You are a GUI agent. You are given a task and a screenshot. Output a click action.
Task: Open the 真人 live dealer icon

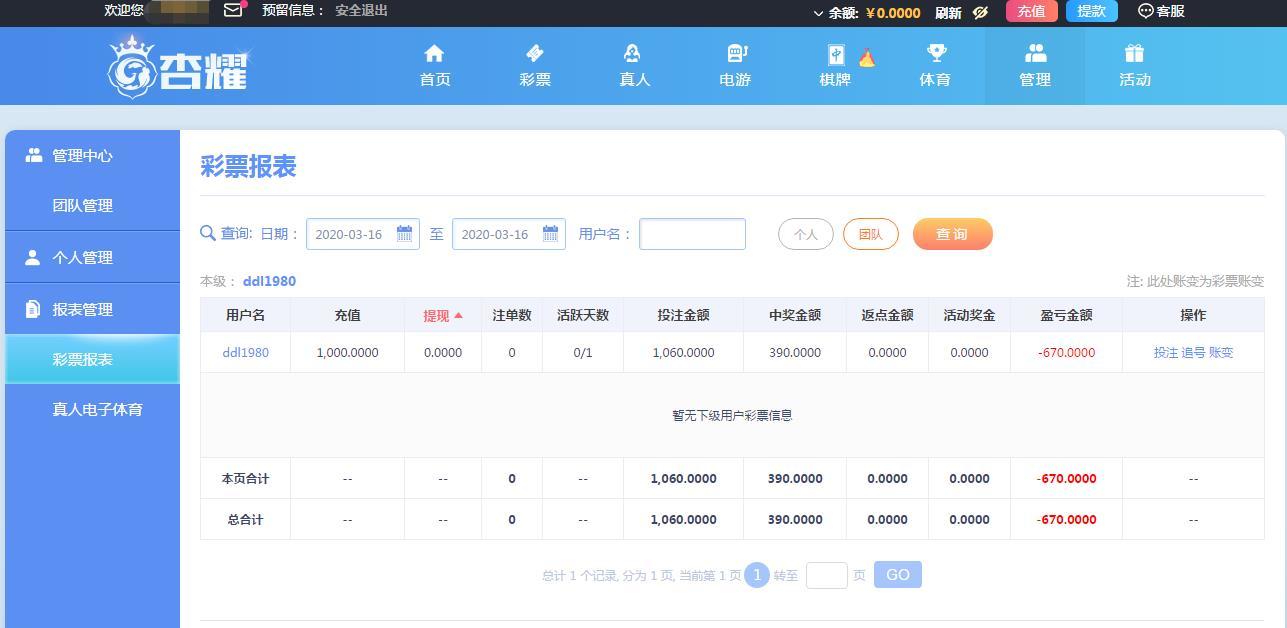pyautogui.click(x=634, y=53)
